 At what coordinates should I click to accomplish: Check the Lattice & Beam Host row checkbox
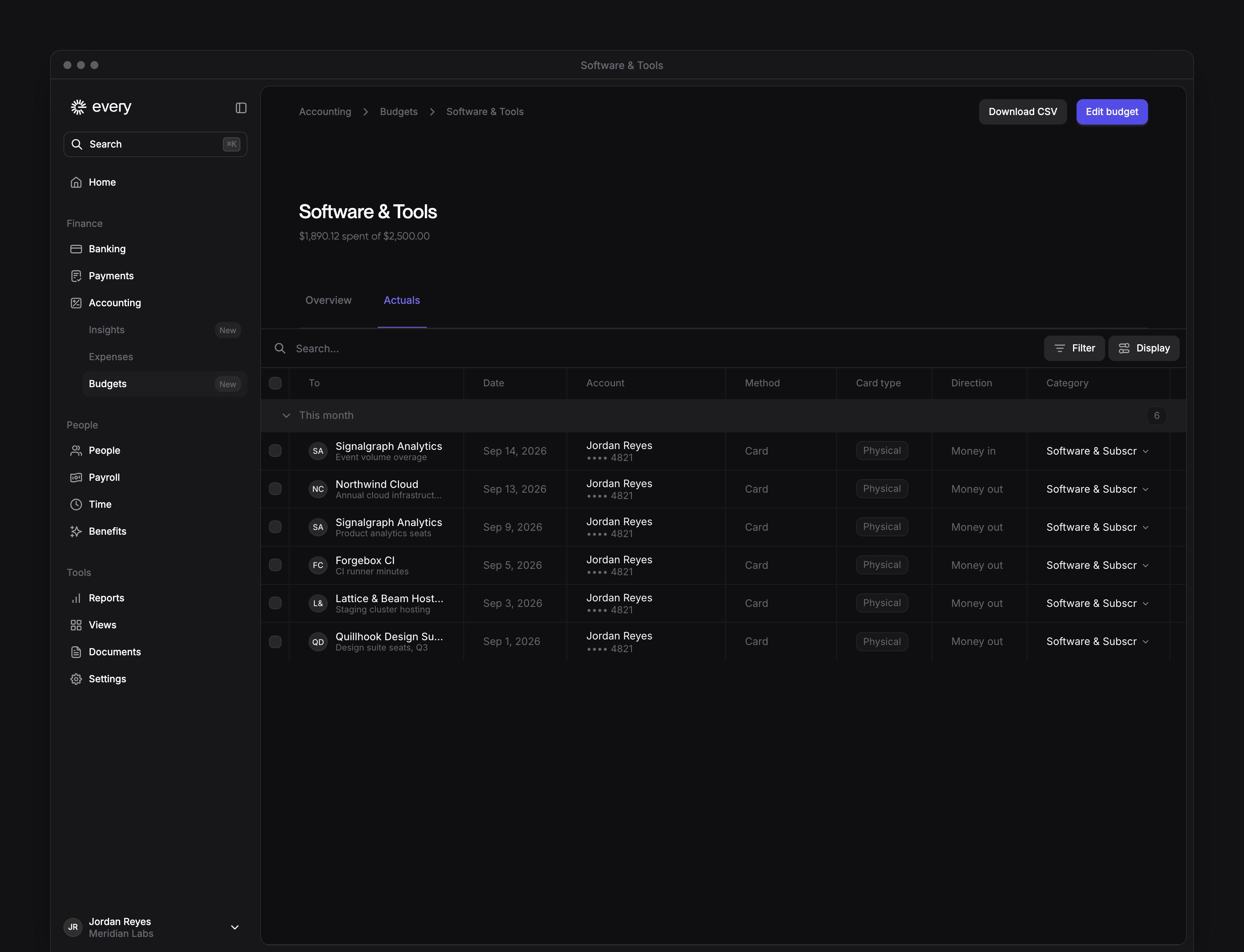(x=275, y=603)
